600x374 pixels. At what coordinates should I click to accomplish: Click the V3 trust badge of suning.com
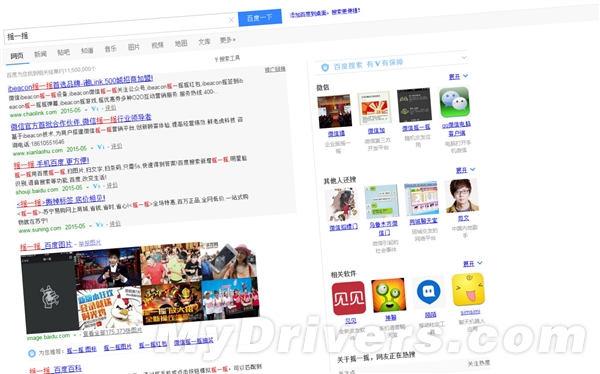click(99, 225)
